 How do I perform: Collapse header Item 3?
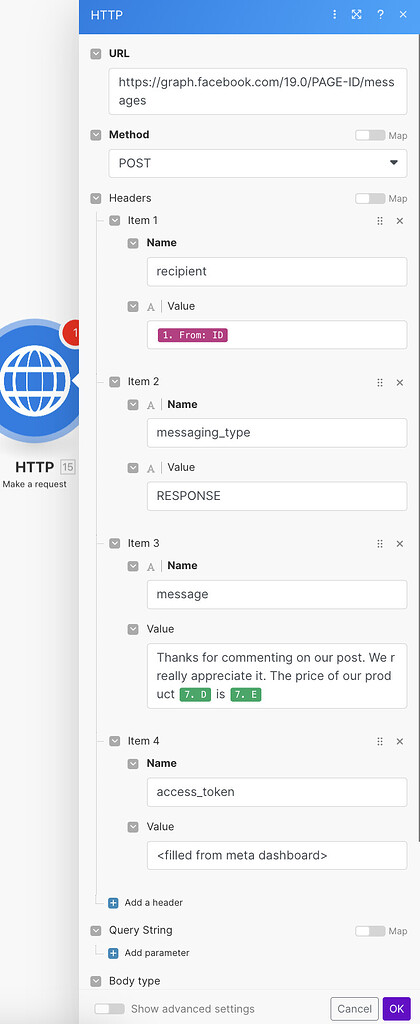pos(115,543)
